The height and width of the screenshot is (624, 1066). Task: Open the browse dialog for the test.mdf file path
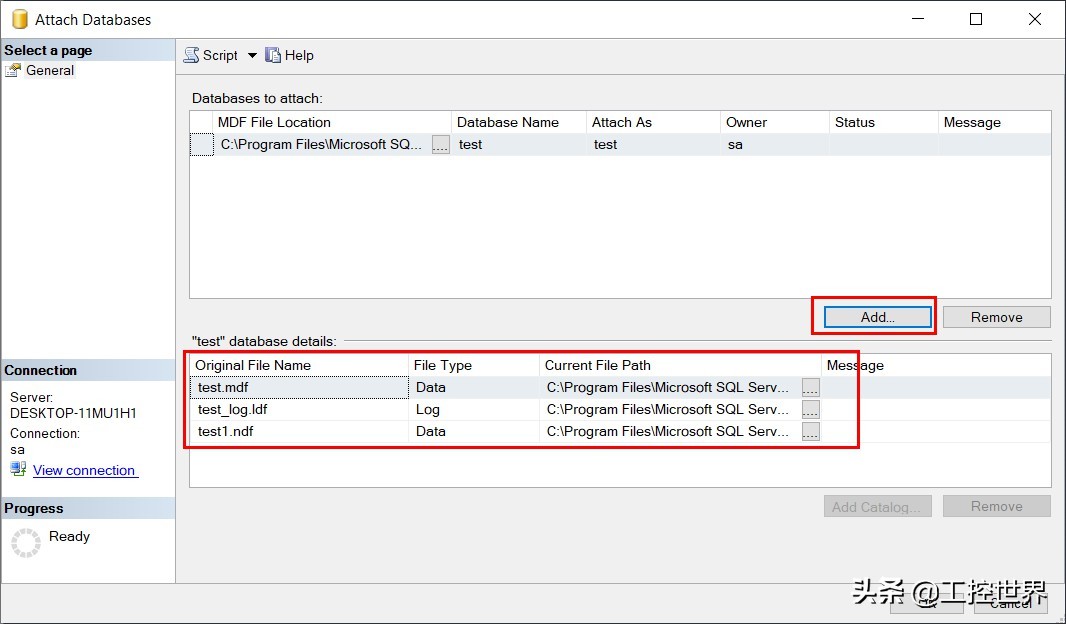[x=810, y=387]
